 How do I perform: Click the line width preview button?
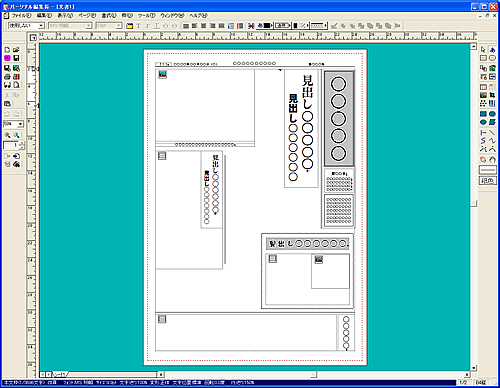(488, 170)
